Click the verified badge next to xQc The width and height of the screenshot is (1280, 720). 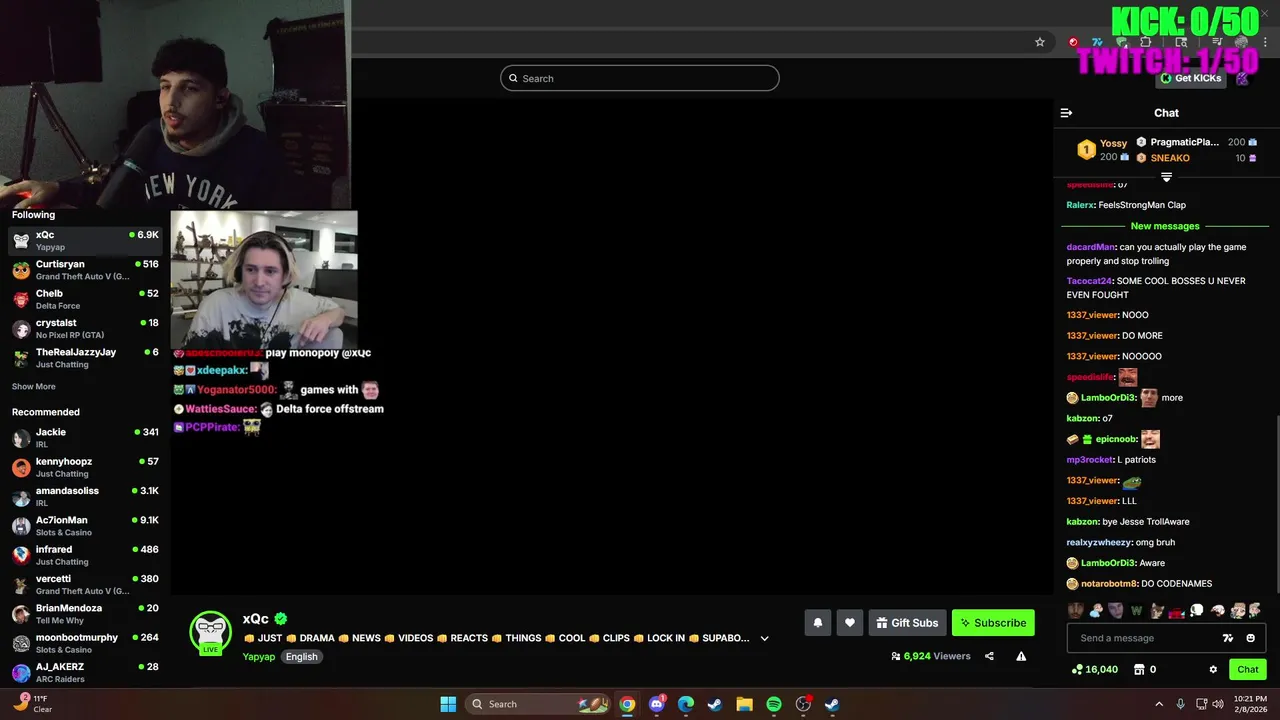[x=281, y=619]
